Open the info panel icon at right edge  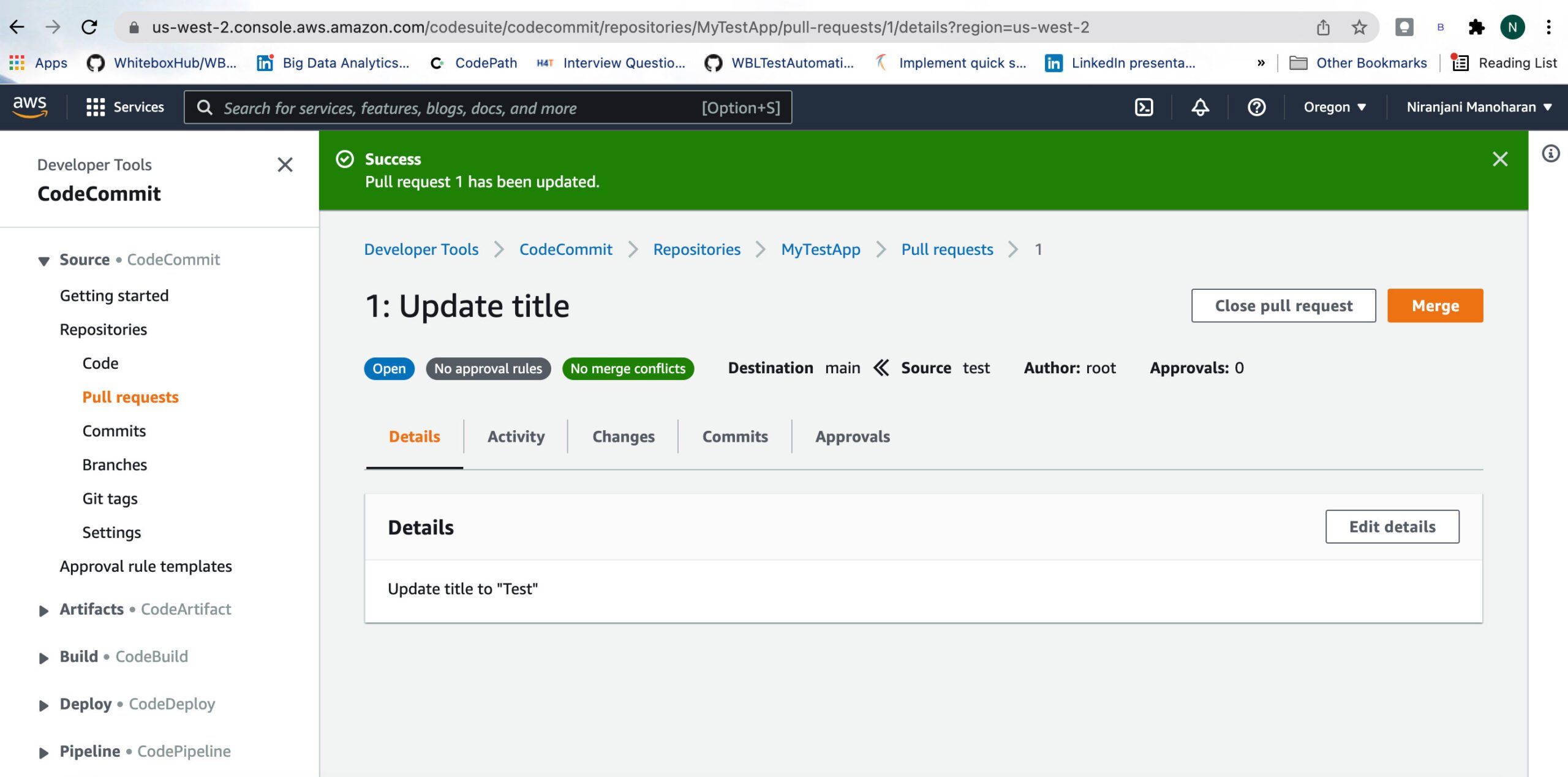(1550, 153)
